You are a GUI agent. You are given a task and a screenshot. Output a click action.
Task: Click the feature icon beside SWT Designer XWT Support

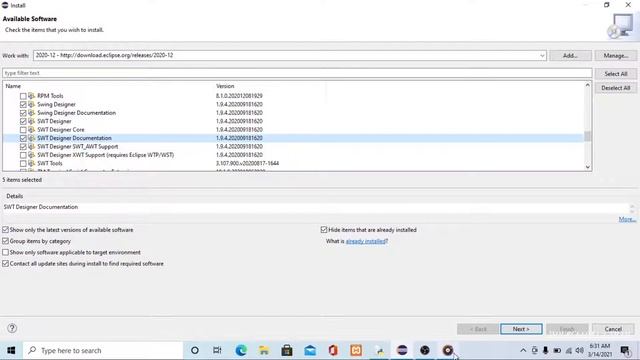click(x=31, y=155)
